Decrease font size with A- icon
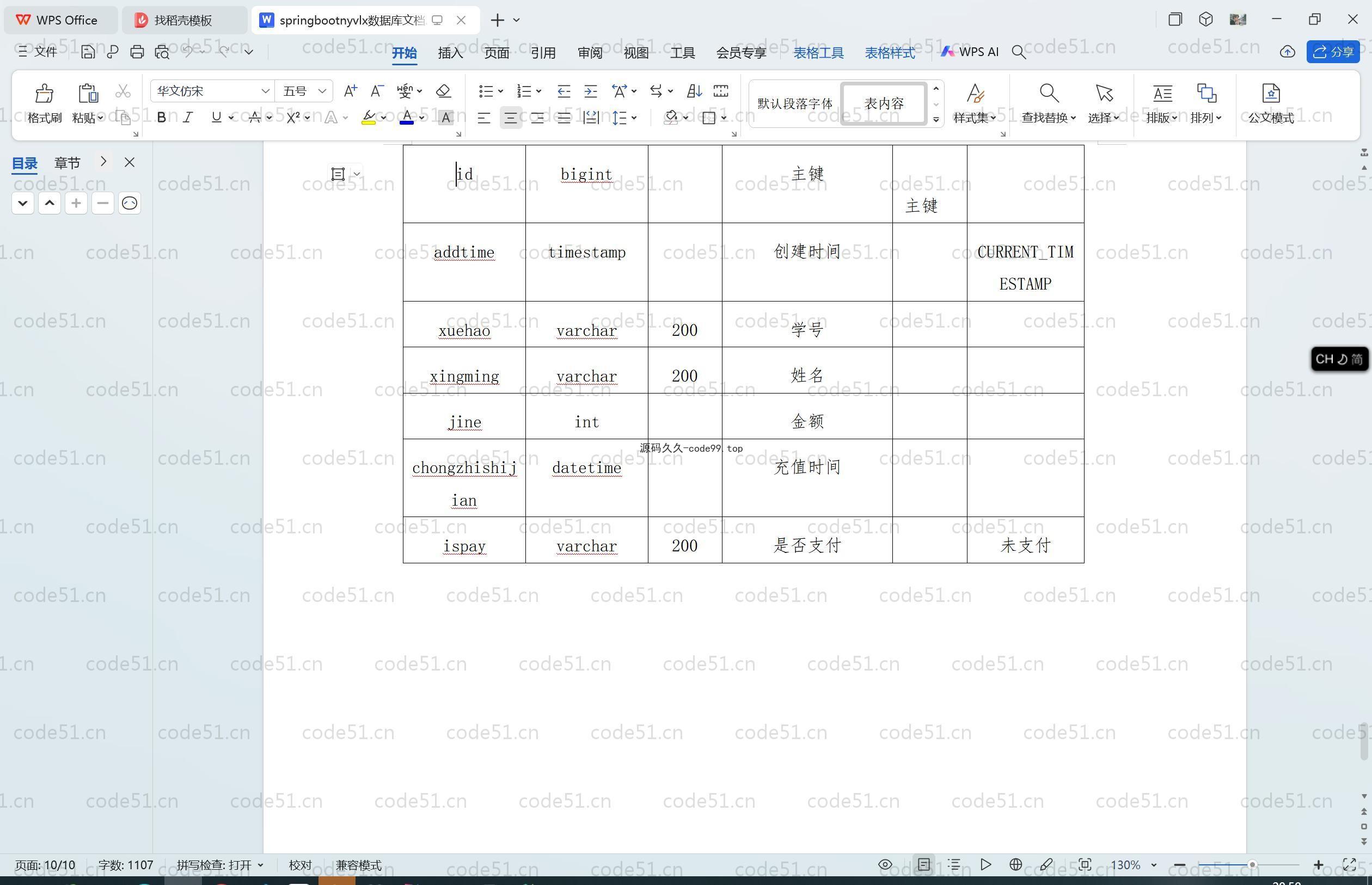This screenshot has width=1372, height=885. 376,91
